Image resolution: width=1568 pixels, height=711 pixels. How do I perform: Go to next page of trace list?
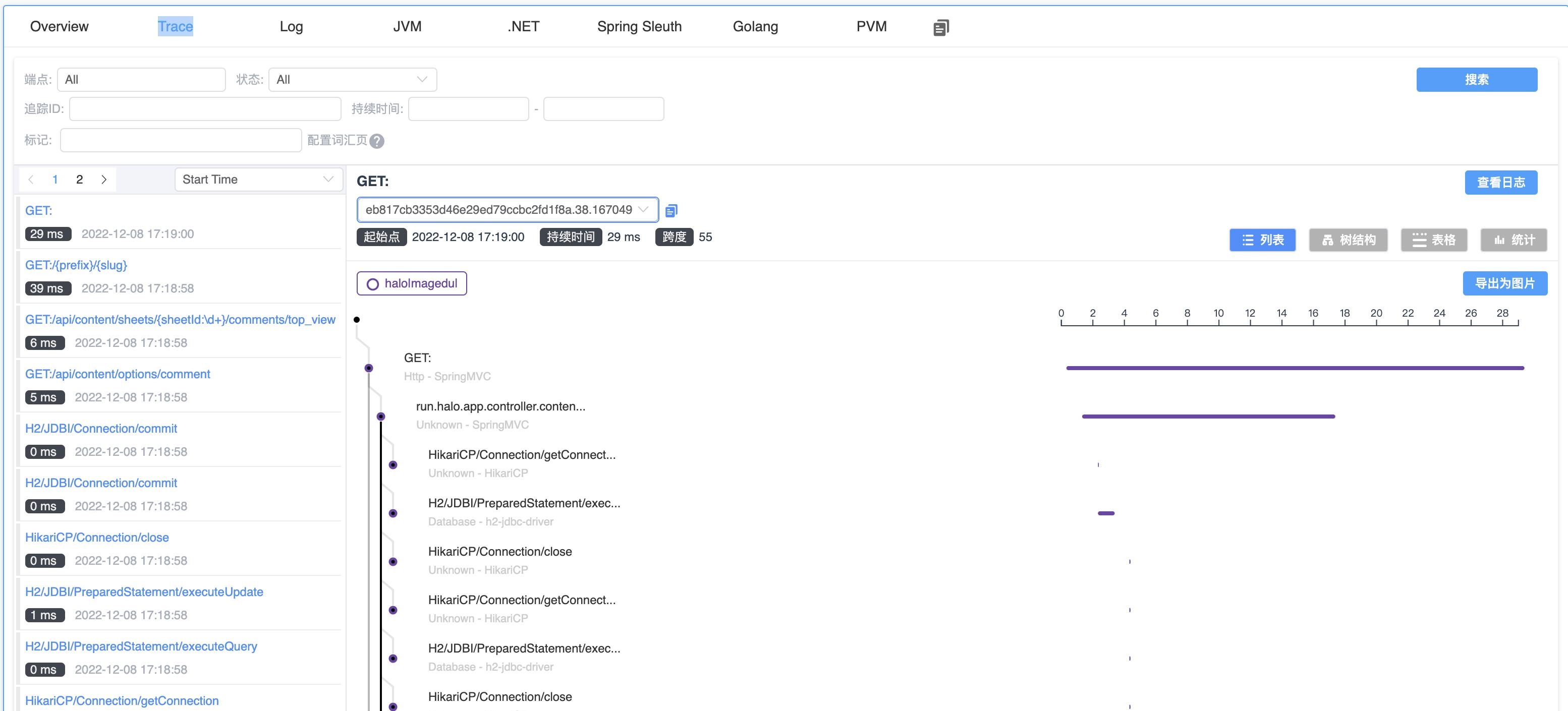tap(104, 180)
